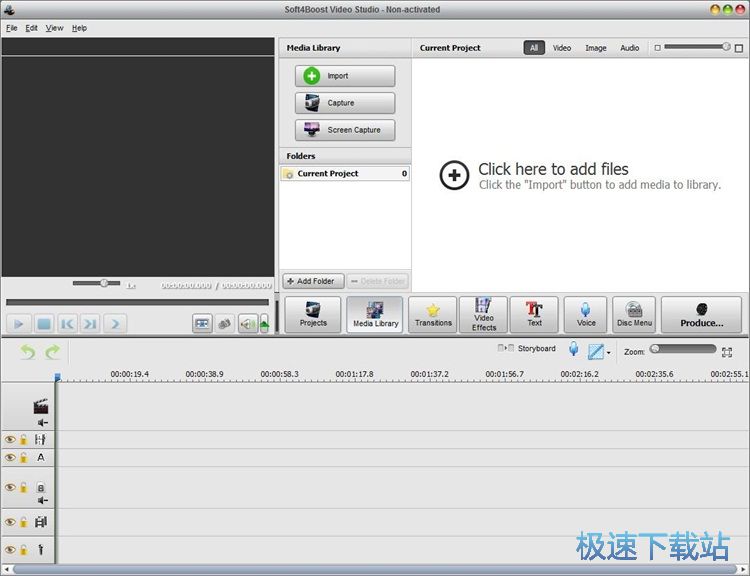750x576 pixels.
Task: Open the volume slider arrow in preview
Action: [264, 324]
